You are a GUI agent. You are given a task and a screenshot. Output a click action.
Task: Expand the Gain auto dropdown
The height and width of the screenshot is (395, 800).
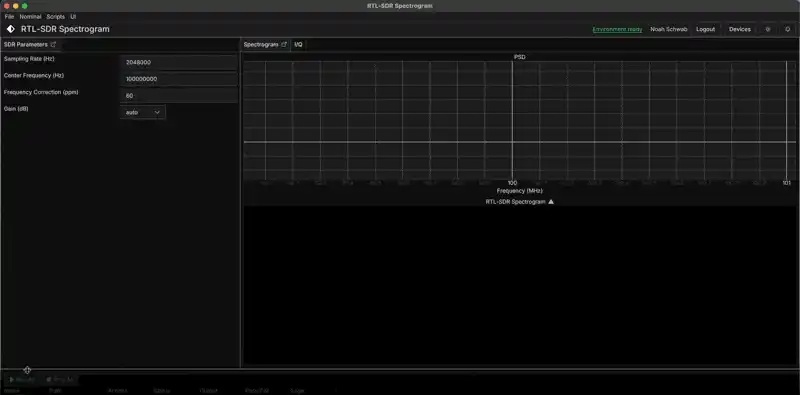click(x=142, y=112)
